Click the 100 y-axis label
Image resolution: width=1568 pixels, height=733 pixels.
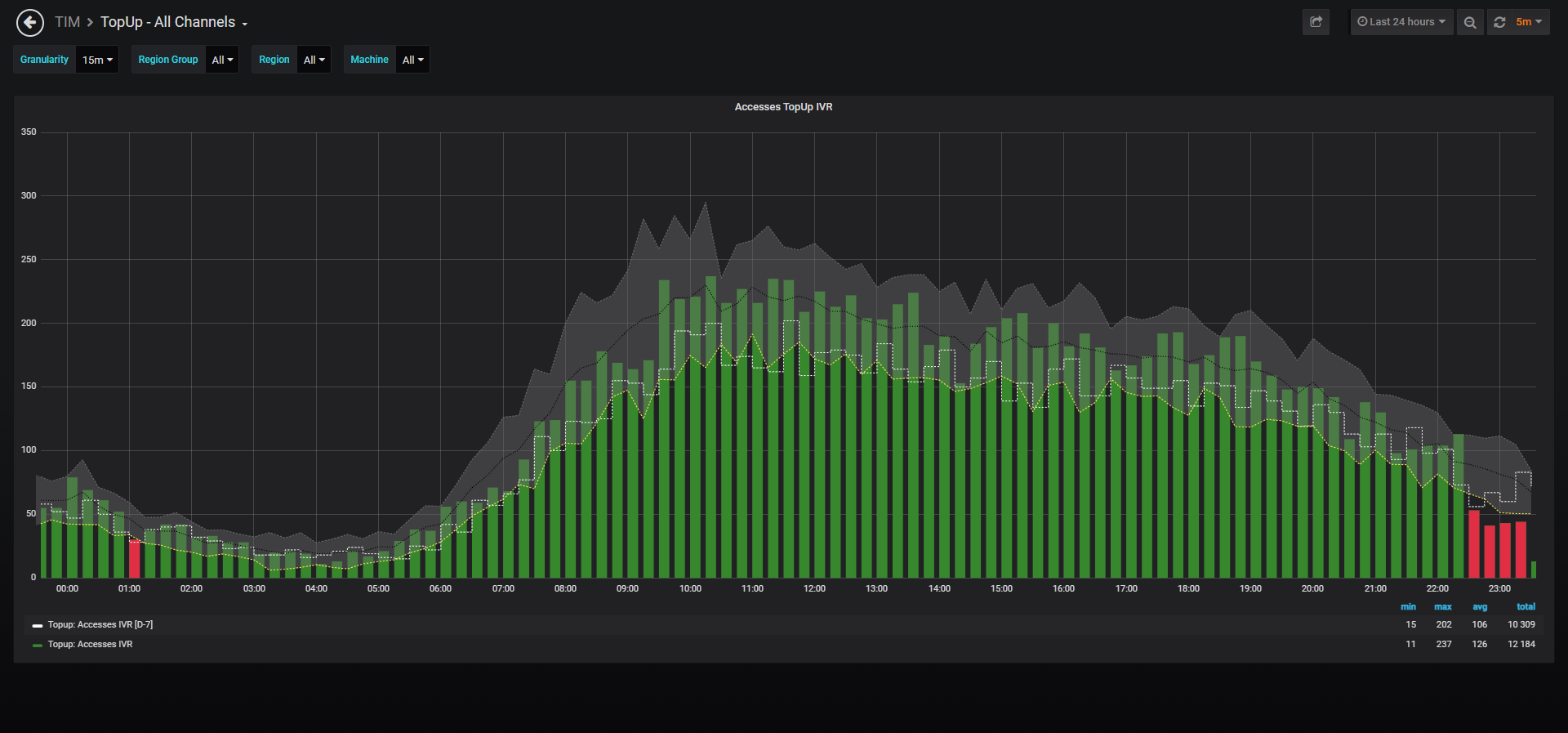click(x=29, y=450)
